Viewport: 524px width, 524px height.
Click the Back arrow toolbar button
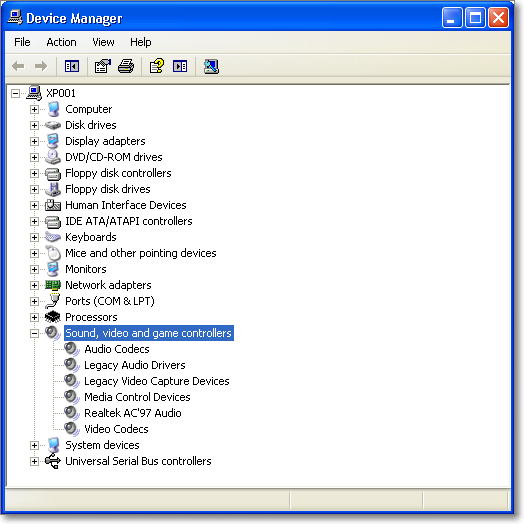pos(18,66)
